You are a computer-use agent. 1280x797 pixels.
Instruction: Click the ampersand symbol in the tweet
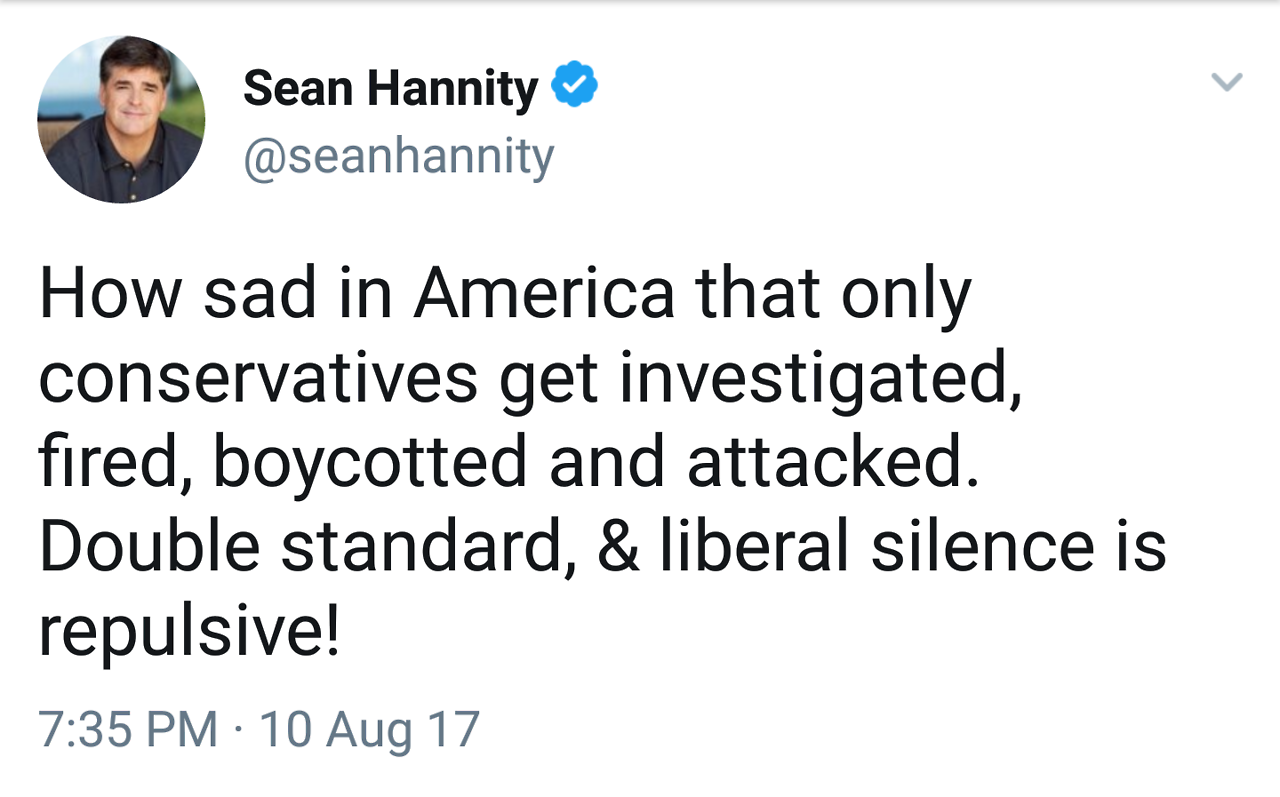point(619,548)
